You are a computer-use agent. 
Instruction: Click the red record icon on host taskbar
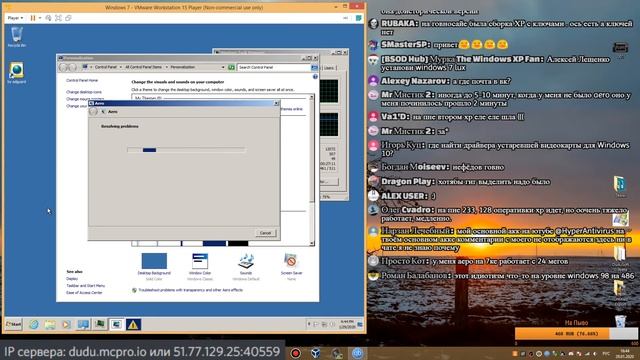pyautogui.click(x=296, y=353)
